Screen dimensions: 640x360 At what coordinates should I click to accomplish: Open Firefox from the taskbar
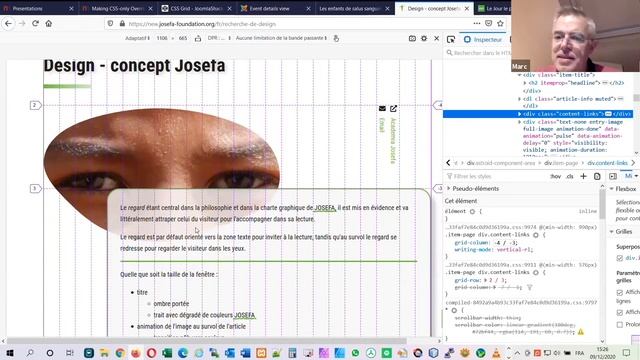tap(136, 353)
